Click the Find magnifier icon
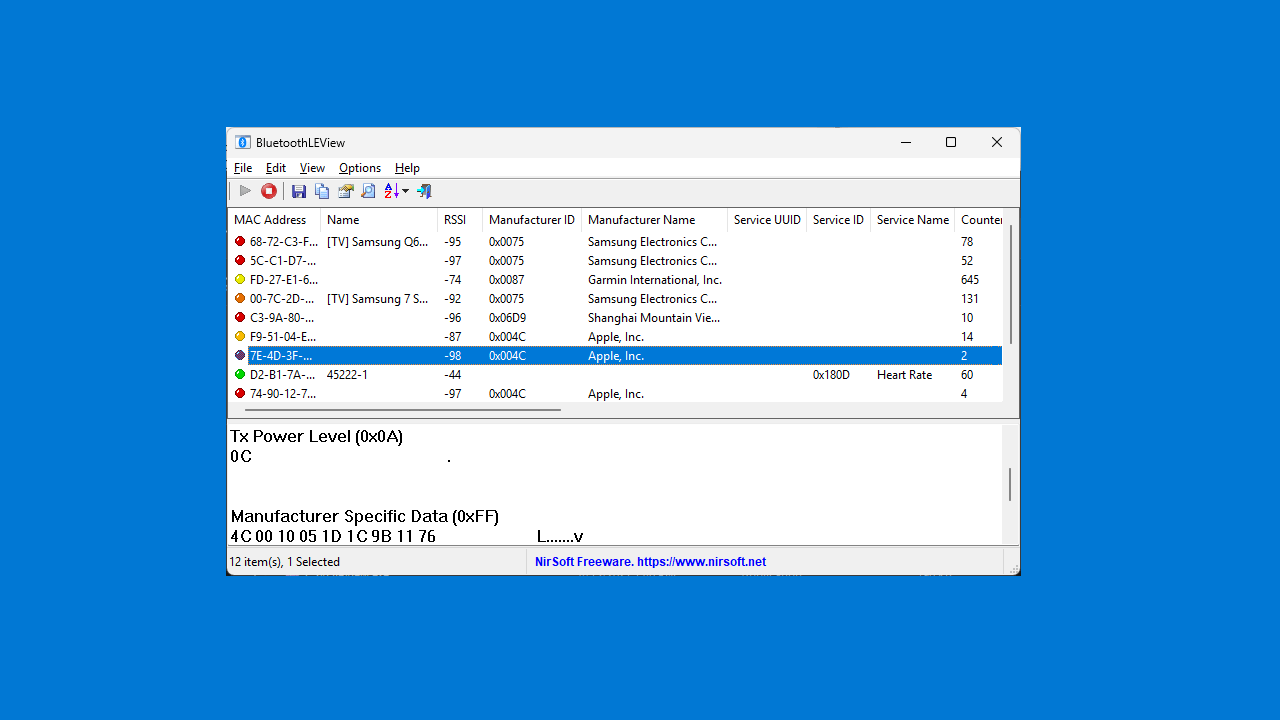 point(368,191)
